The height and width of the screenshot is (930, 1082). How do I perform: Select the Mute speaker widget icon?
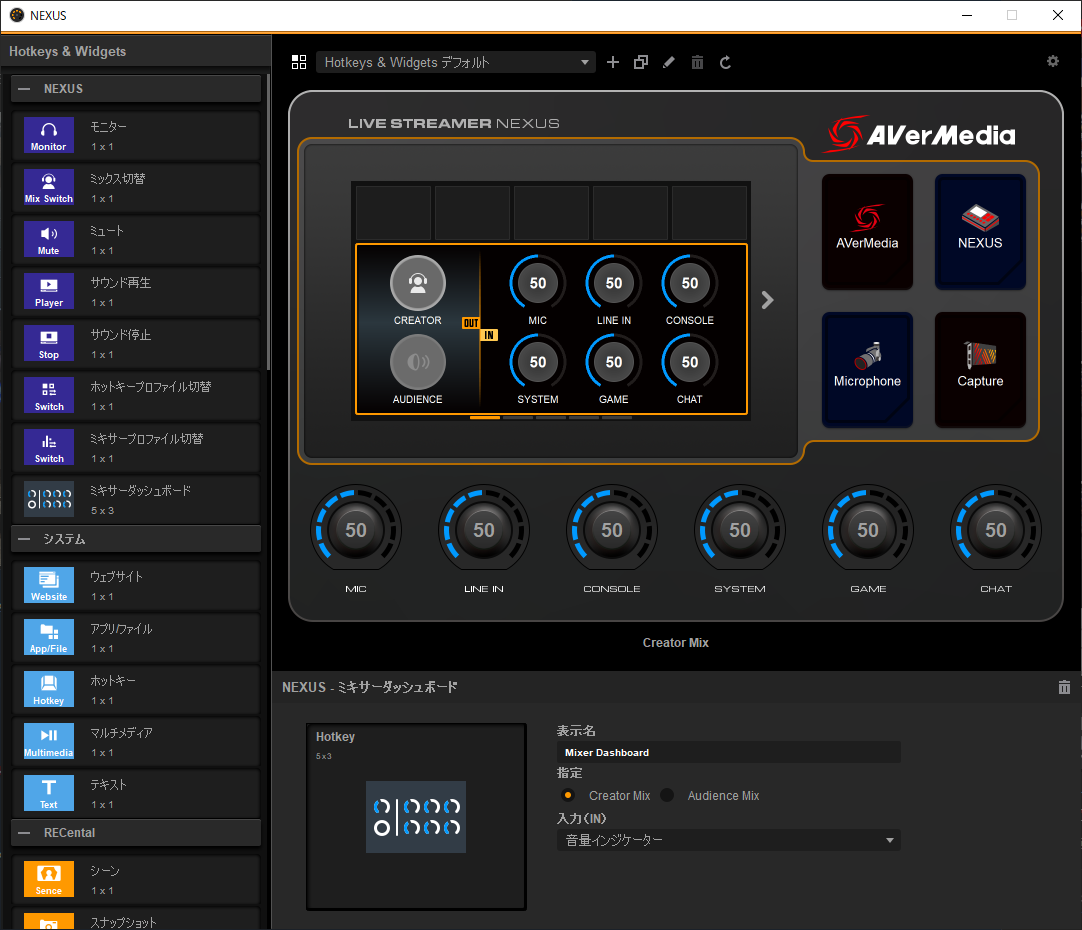[48, 239]
